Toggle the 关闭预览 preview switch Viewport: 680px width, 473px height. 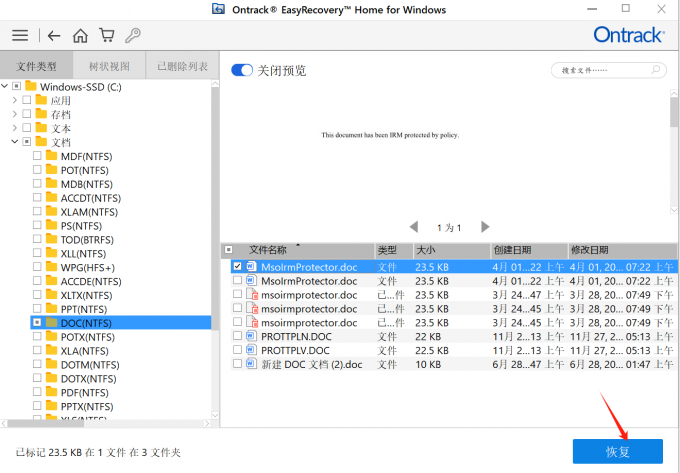(242, 70)
